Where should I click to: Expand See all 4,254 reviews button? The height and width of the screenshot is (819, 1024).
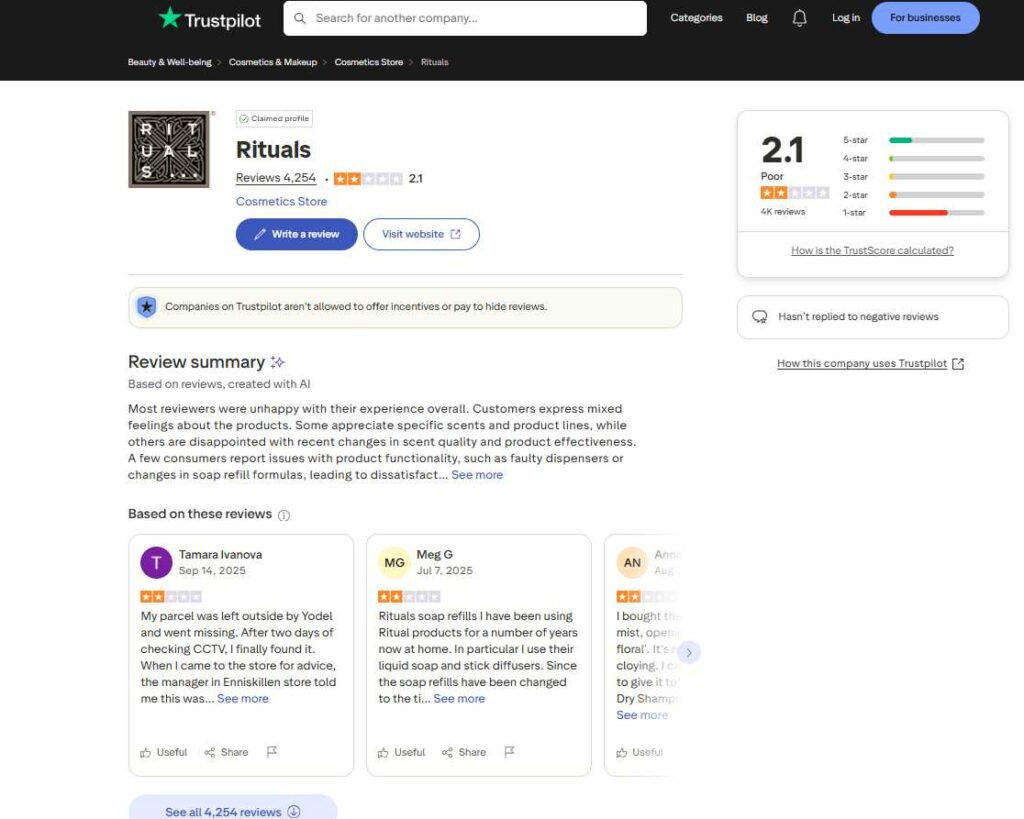tap(232, 811)
